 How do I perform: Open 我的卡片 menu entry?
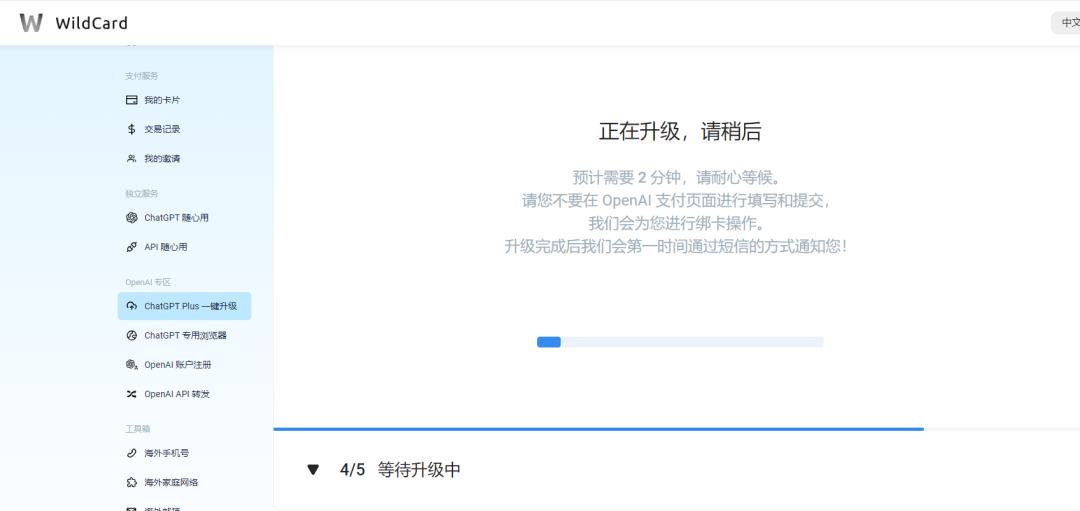tap(162, 100)
